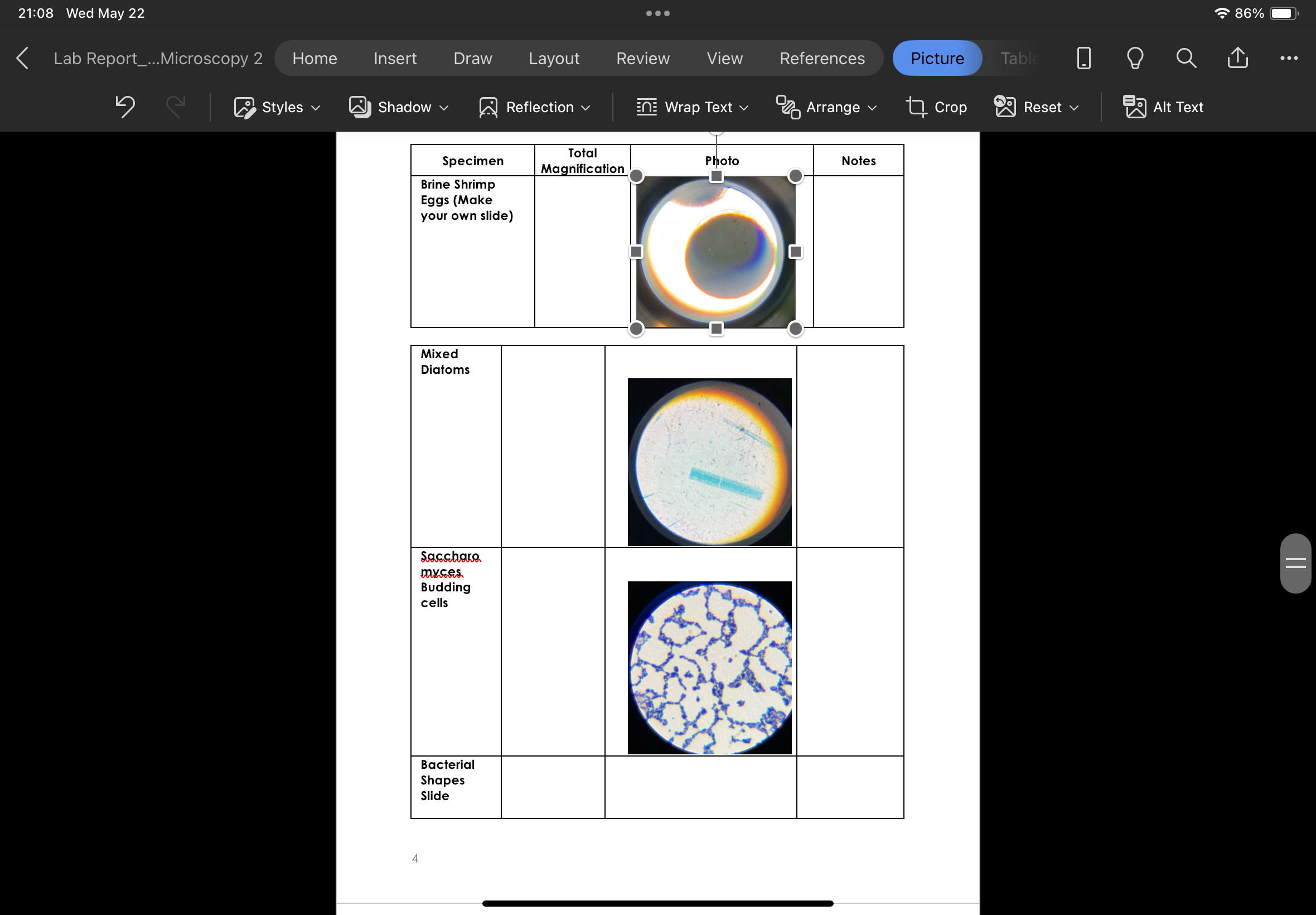Select the Picture tab
Image resolution: width=1316 pixels, height=915 pixels.
937,59
